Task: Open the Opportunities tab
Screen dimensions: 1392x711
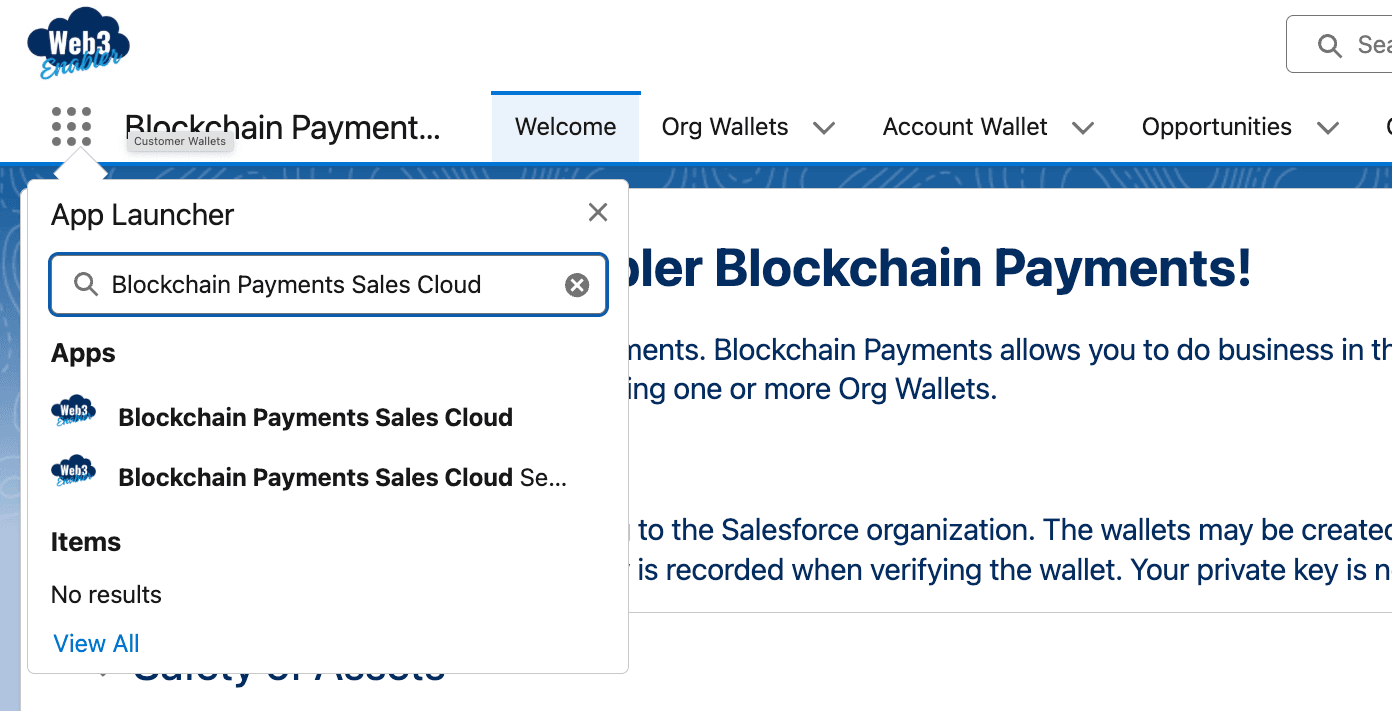Action: tap(1217, 127)
